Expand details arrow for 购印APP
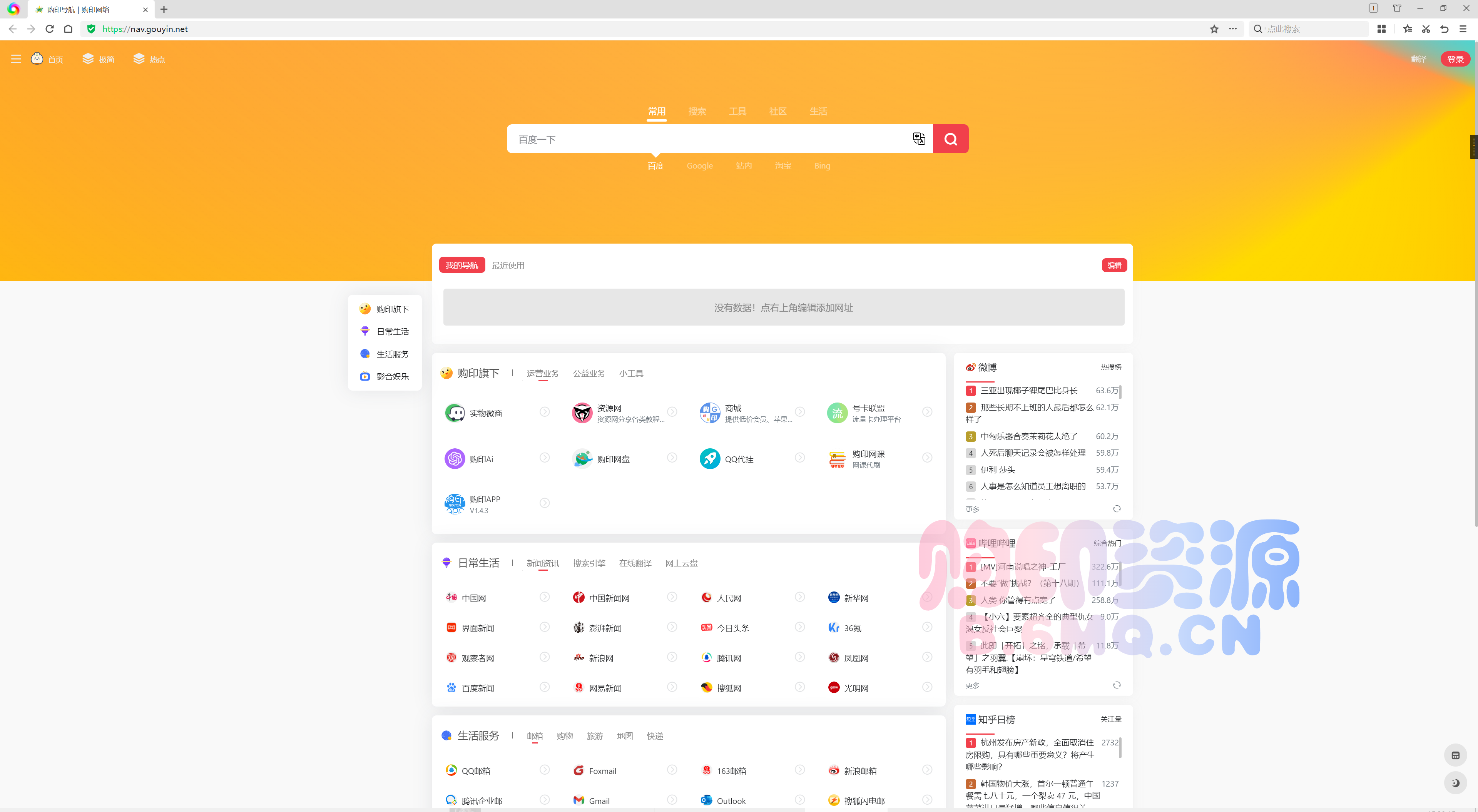The height and width of the screenshot is (812, 1478). (x=545, y=503)
